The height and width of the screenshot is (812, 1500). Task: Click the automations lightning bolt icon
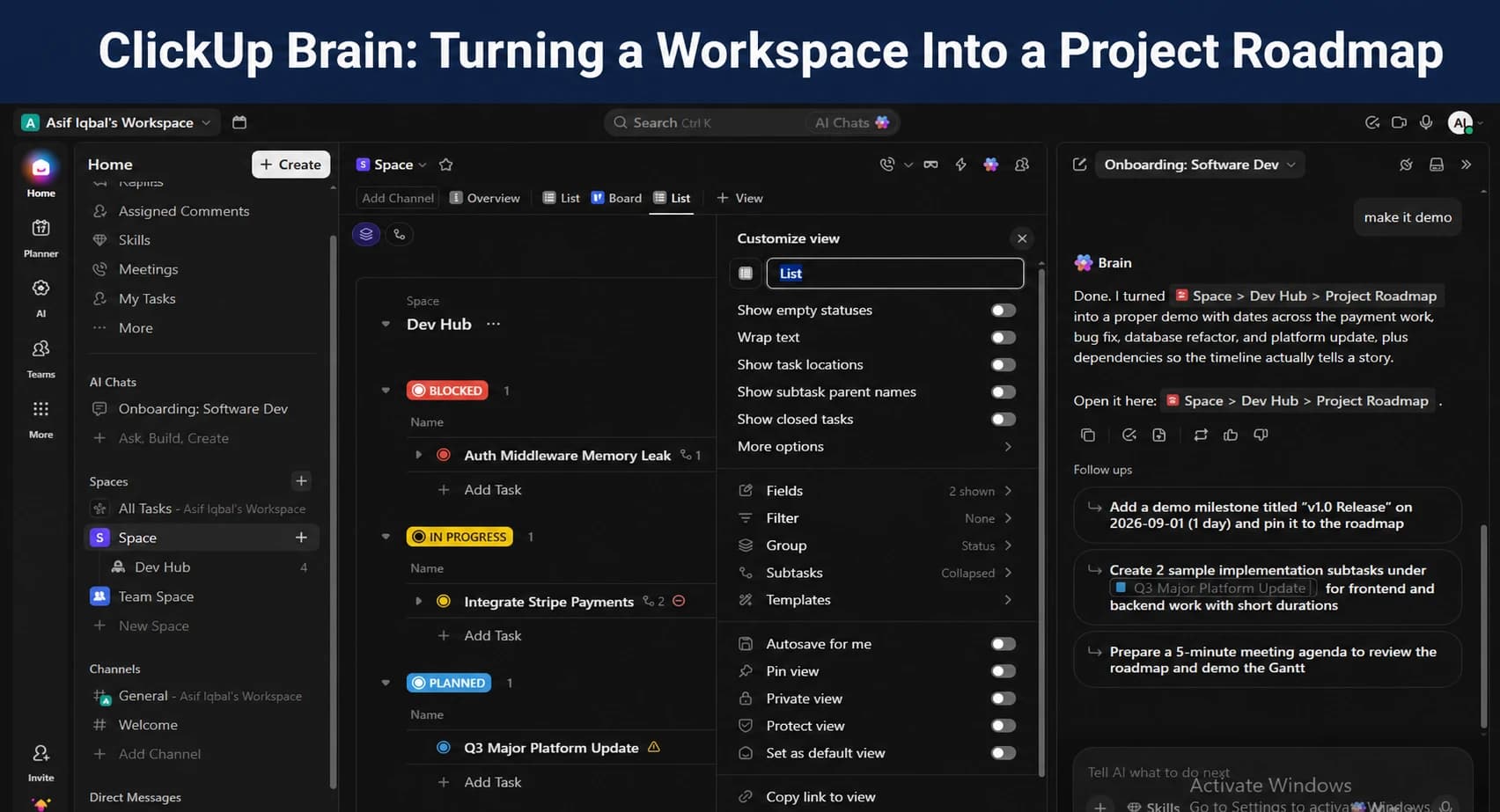pos(960,165)
